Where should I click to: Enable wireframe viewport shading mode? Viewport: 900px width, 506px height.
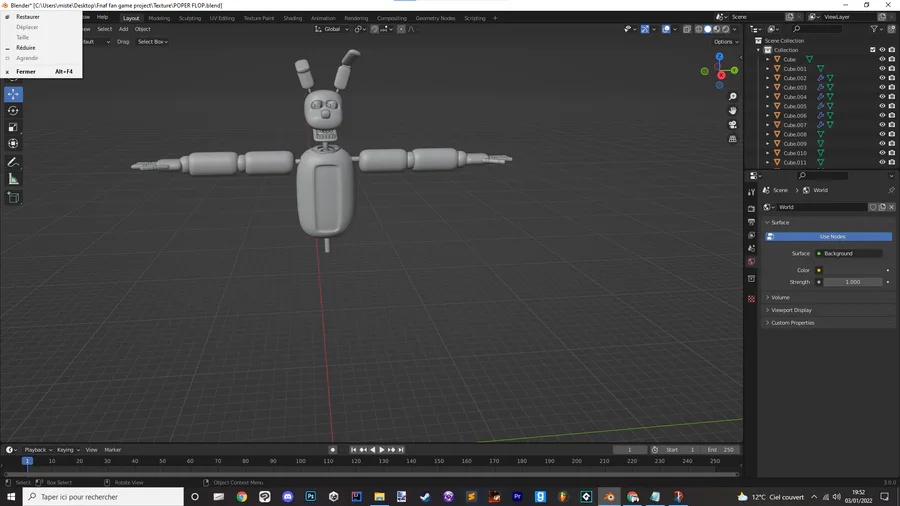coord(699,29)
